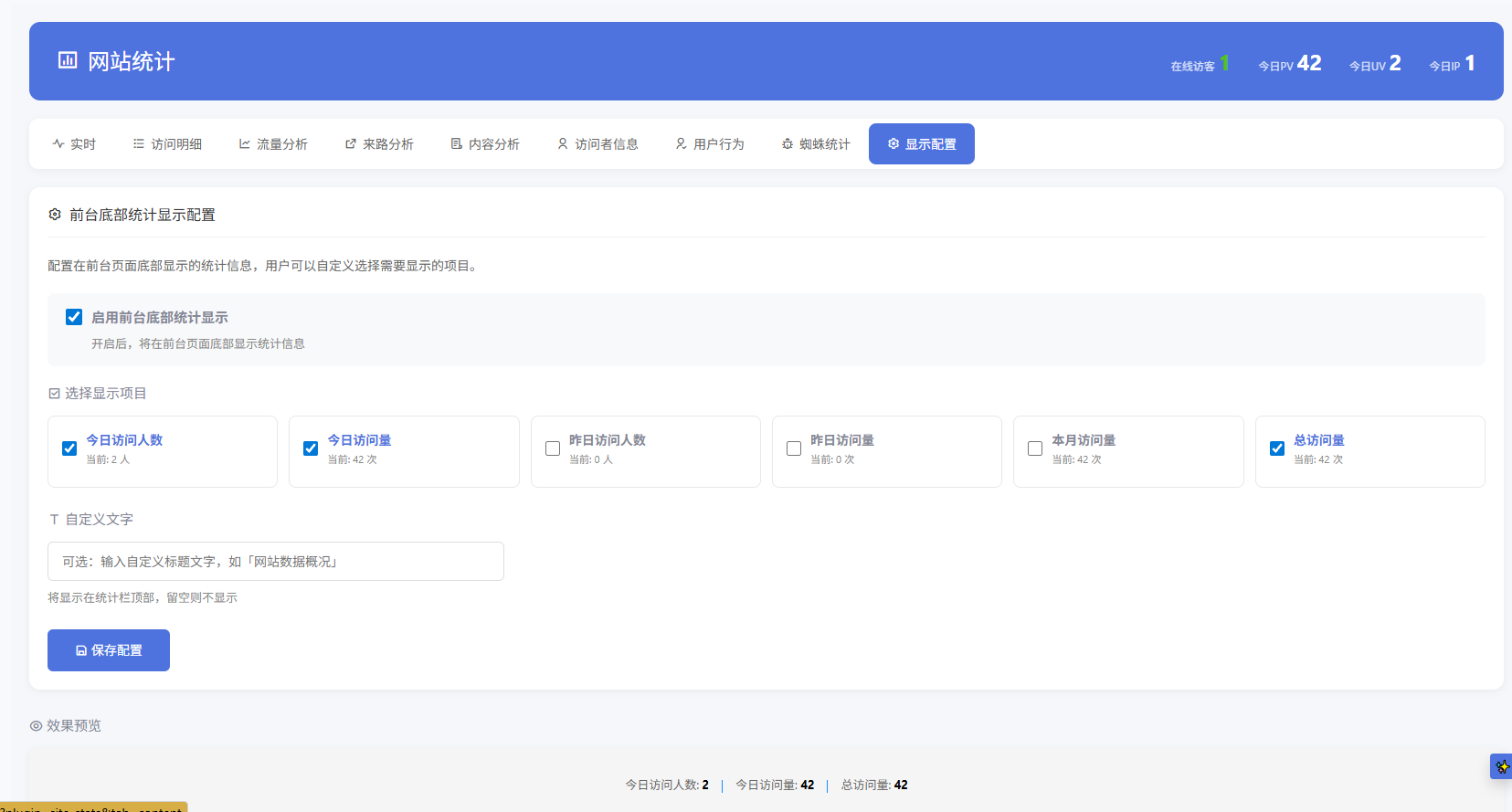Click the 蜘蛛统计 bug icon
1512x812 pixels.
click(788, 144)
